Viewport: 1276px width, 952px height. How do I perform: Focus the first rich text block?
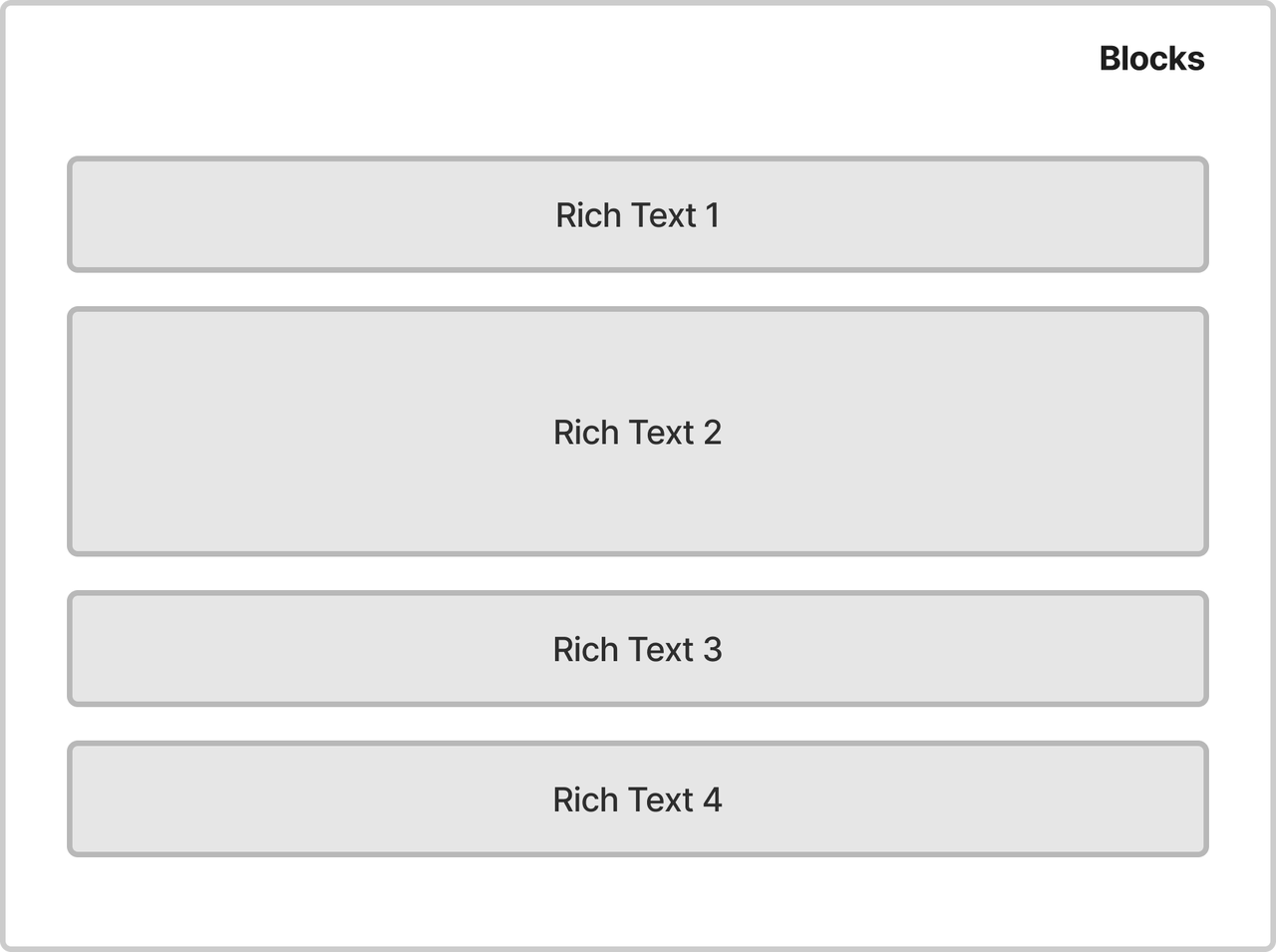tap(638, 214)
